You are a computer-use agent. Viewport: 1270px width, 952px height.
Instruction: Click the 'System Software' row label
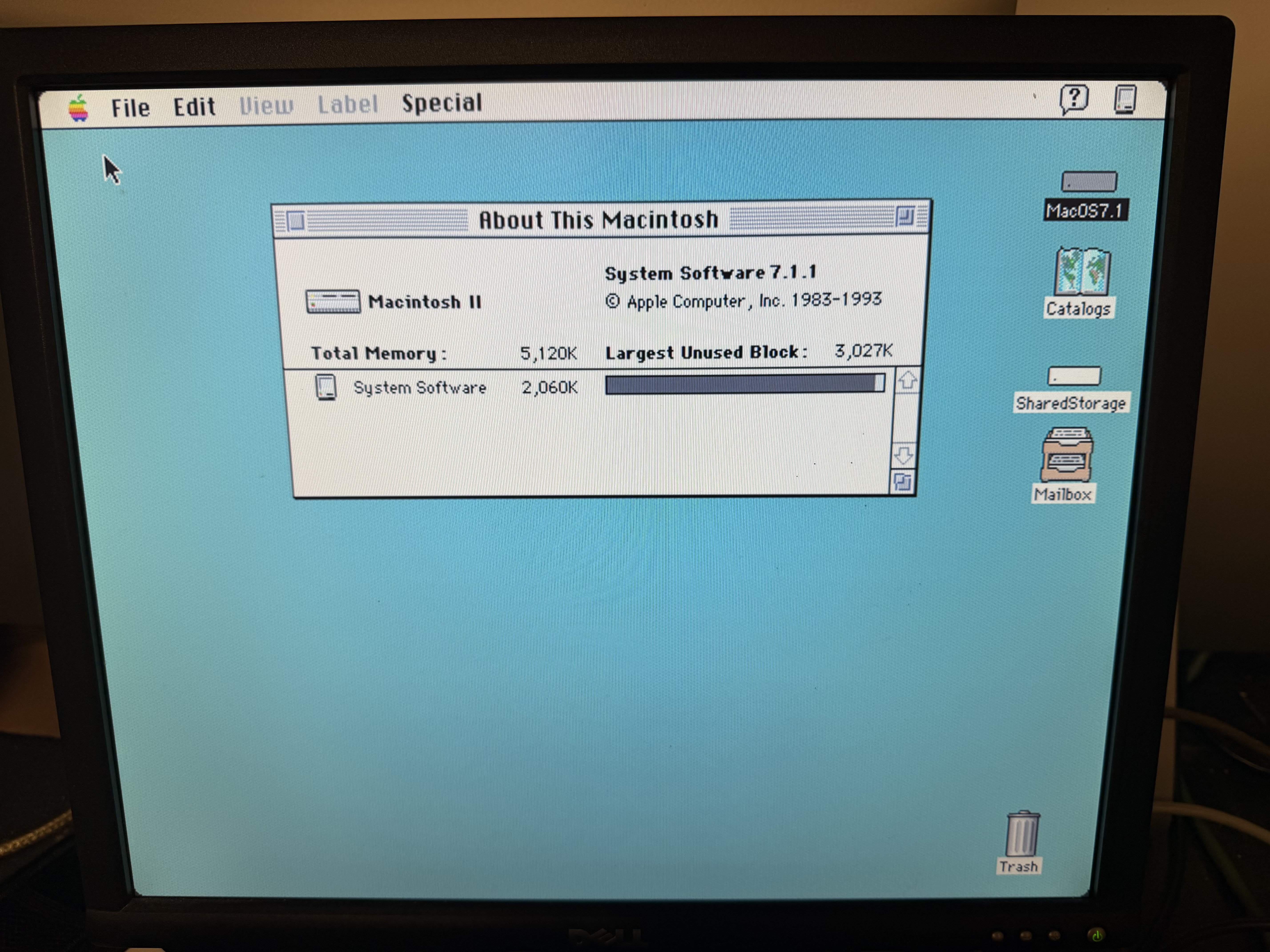coord(420,388)
